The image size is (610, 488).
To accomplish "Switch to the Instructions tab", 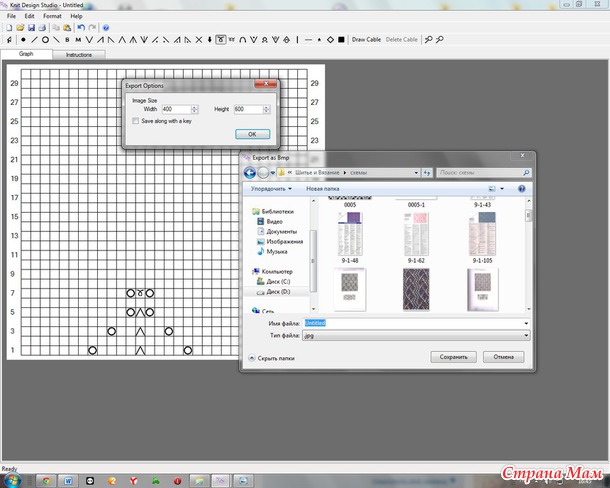I will click(79, 55).
